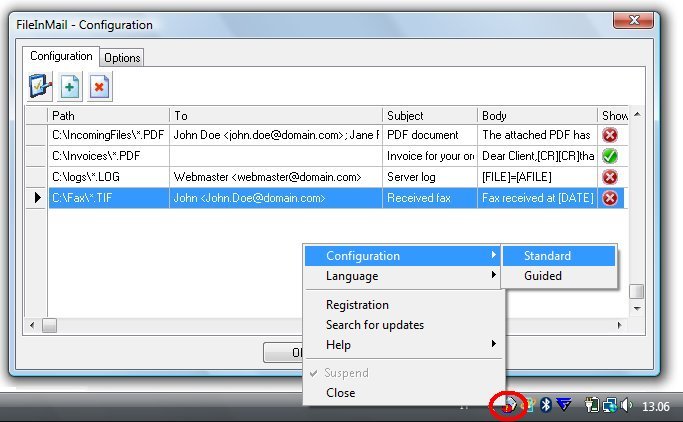Click the 'Server log' subject cell
Image resolution: width=683 pixels, height=422 pixels.
pos(430,177)
